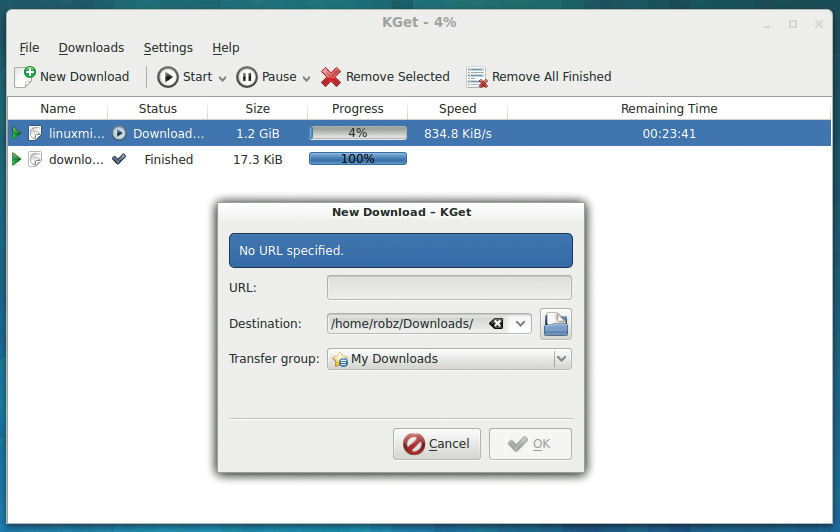
Task: Start downloads with the Start play icon
Action: click(x=168, y=77)
